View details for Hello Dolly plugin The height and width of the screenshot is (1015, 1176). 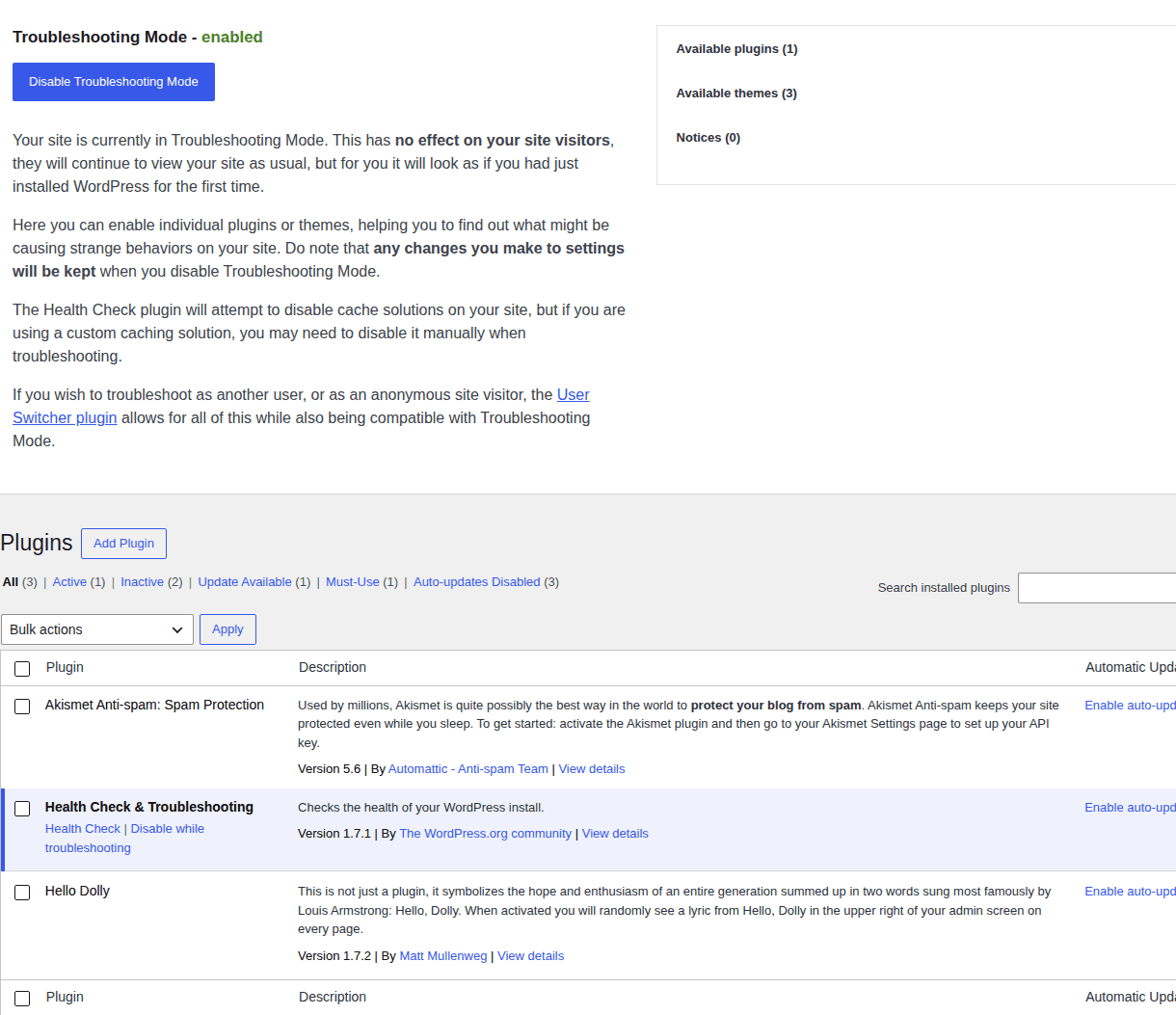pos(531,956)
